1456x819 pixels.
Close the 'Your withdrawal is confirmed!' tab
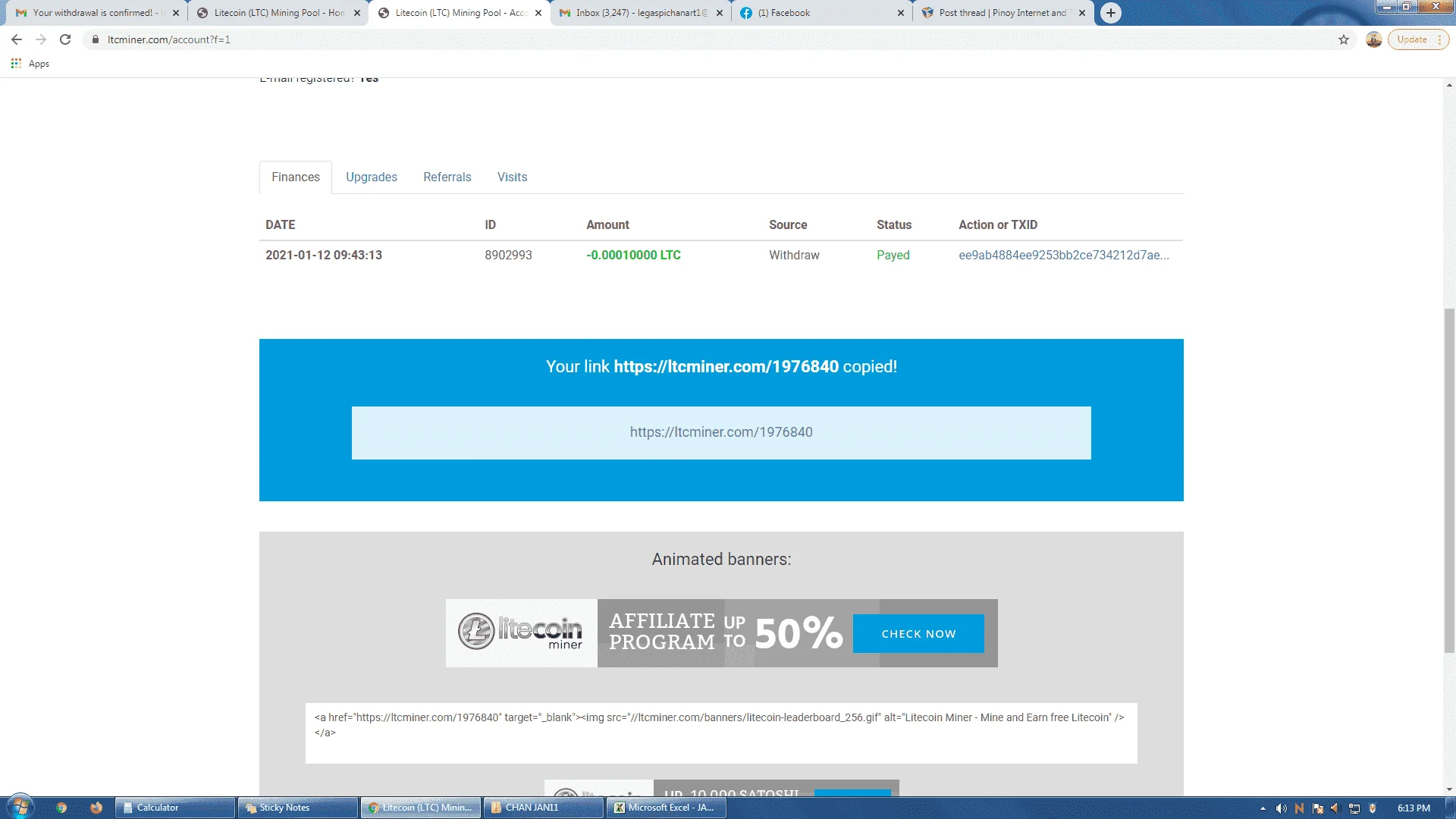click(x=176, y=13)
